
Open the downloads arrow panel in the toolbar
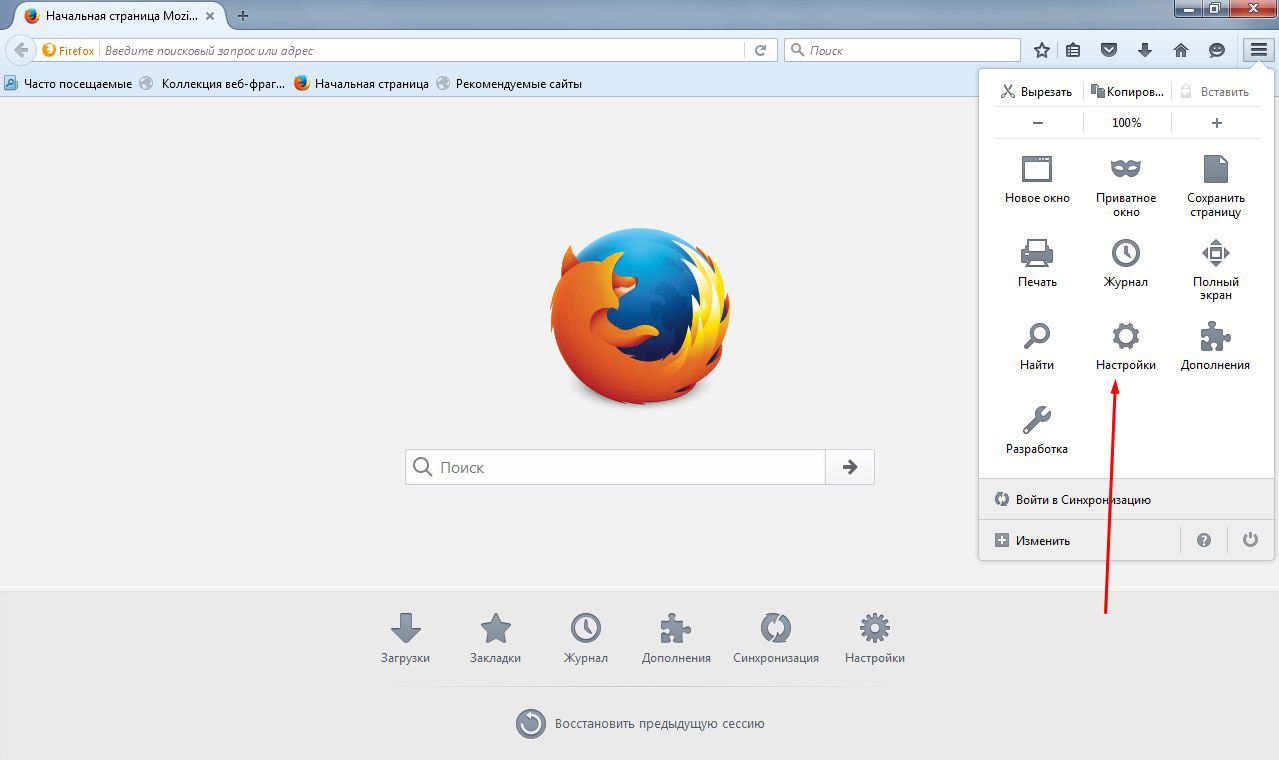(1144, 50)
